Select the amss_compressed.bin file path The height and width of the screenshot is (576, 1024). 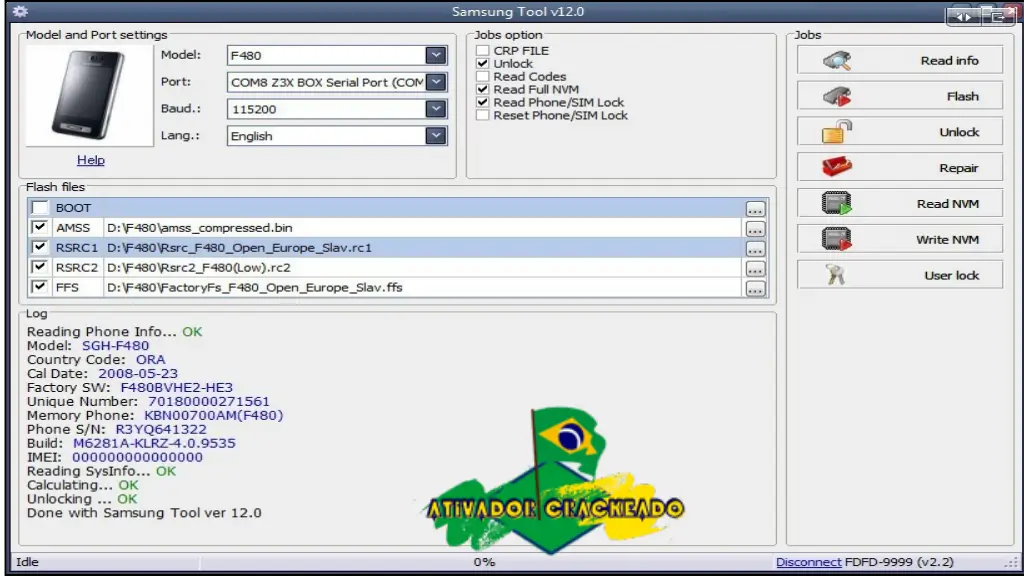pos(200,228)
